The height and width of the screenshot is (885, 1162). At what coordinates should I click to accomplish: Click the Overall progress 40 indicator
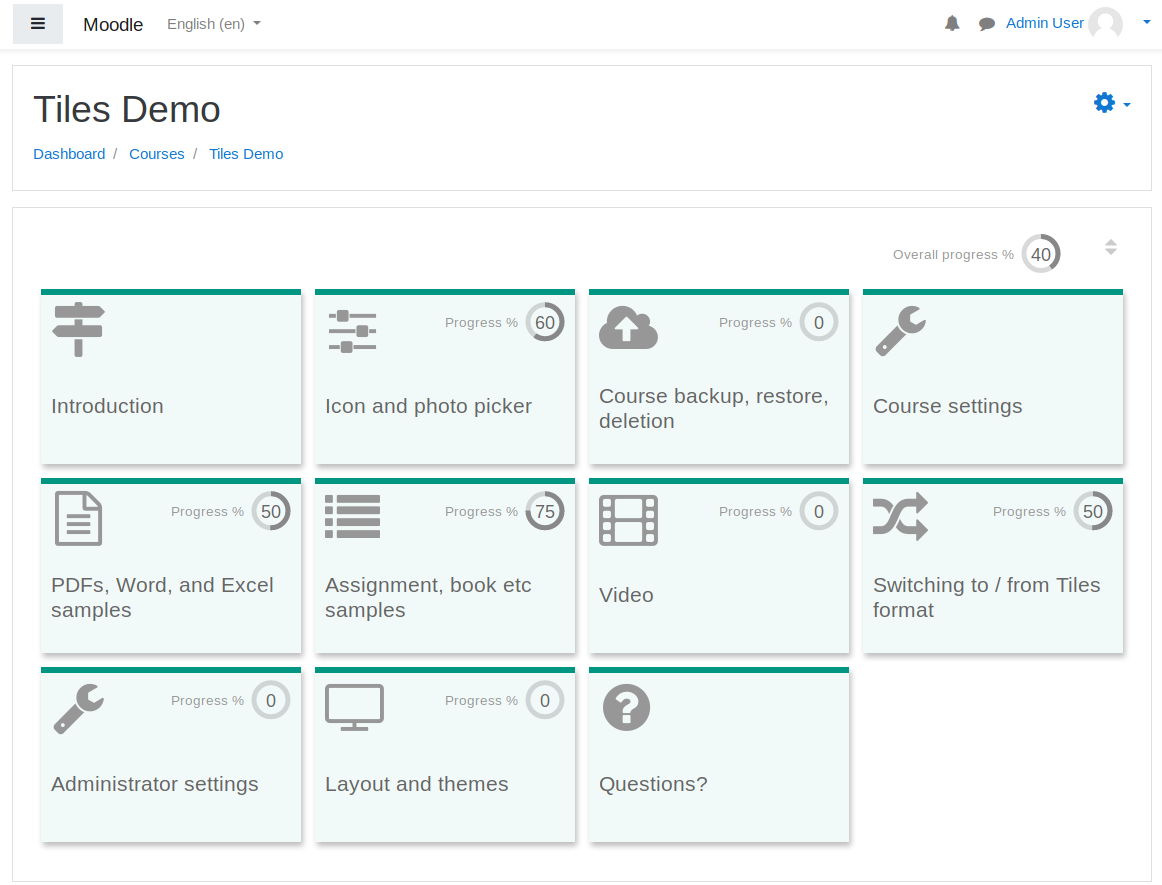coord(1040,254)
